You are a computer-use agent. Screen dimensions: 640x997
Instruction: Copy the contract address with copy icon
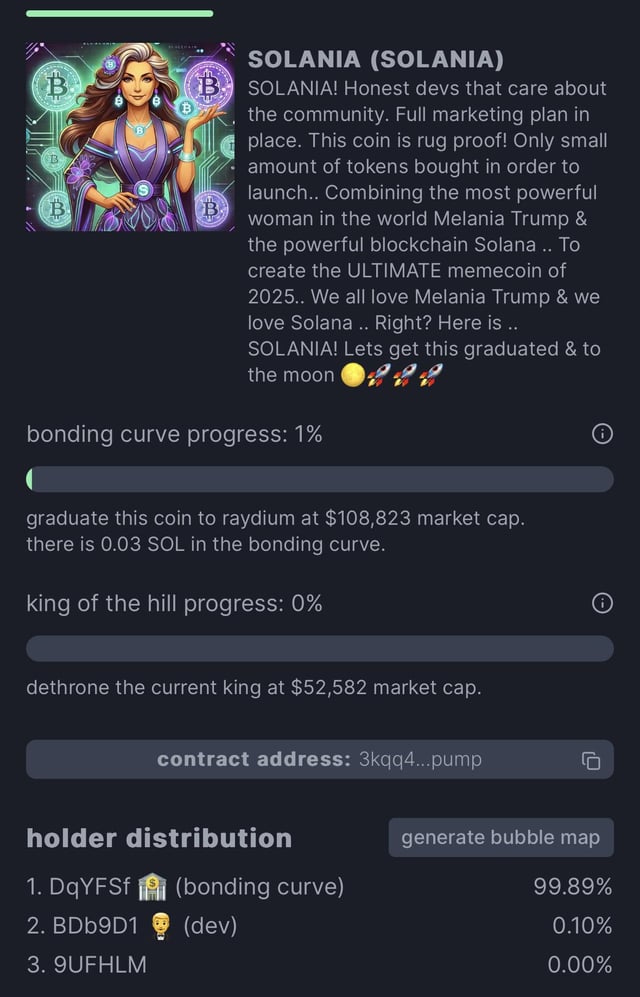(591, 760)
